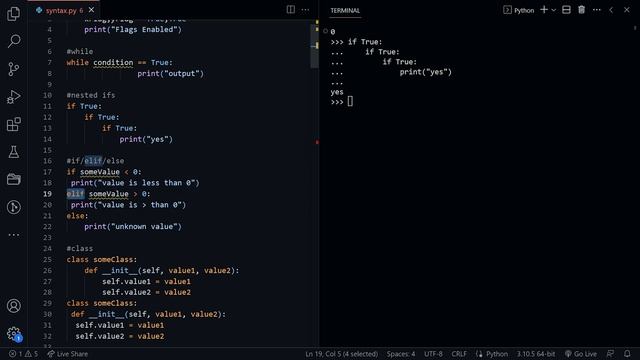Open the Extensions view
Viewport: 640px width, 360px height.
click(x=13, y=124)
